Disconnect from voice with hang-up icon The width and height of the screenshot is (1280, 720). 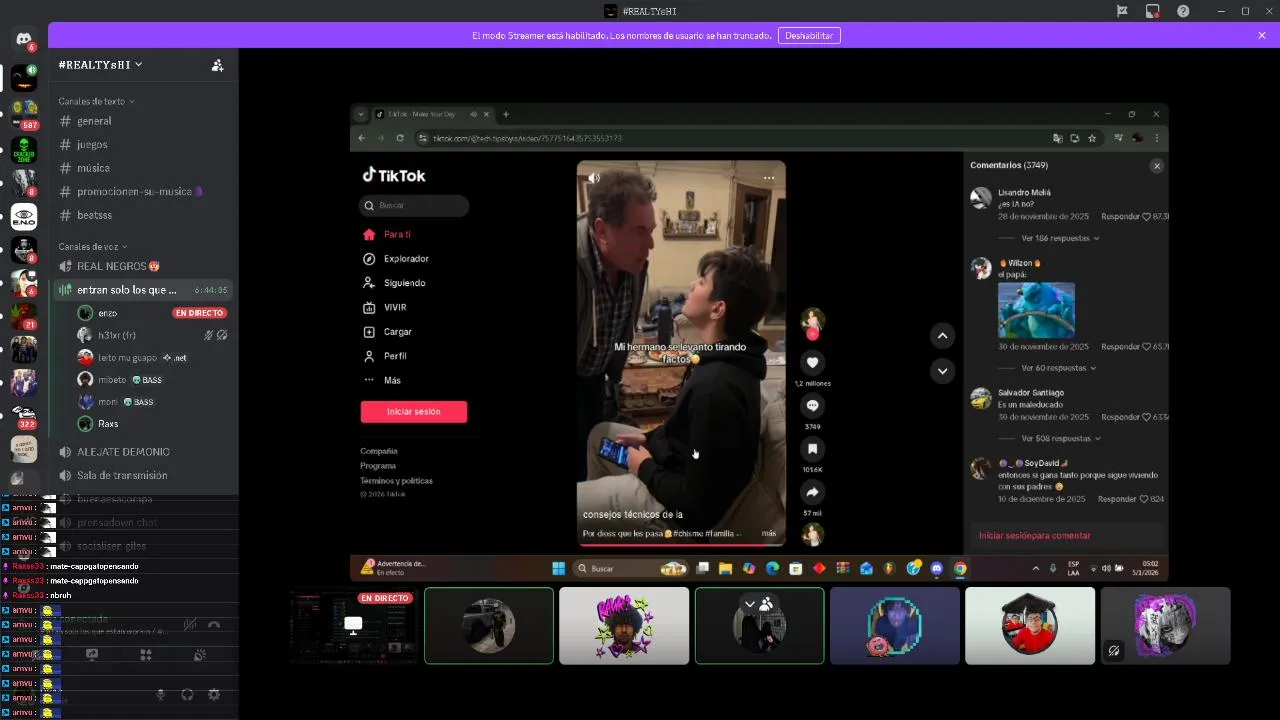[x=214, y=625]
